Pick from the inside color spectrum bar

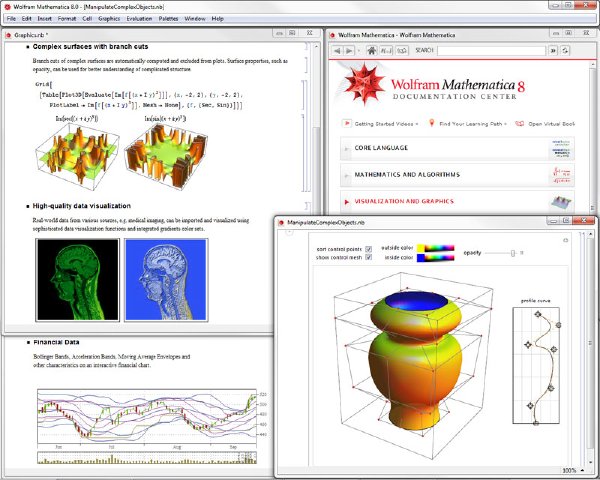[439, 258]
